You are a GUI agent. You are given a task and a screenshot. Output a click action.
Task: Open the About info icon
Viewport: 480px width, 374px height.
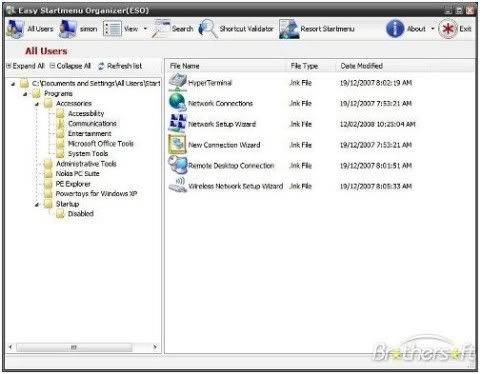tap(395, 29)
